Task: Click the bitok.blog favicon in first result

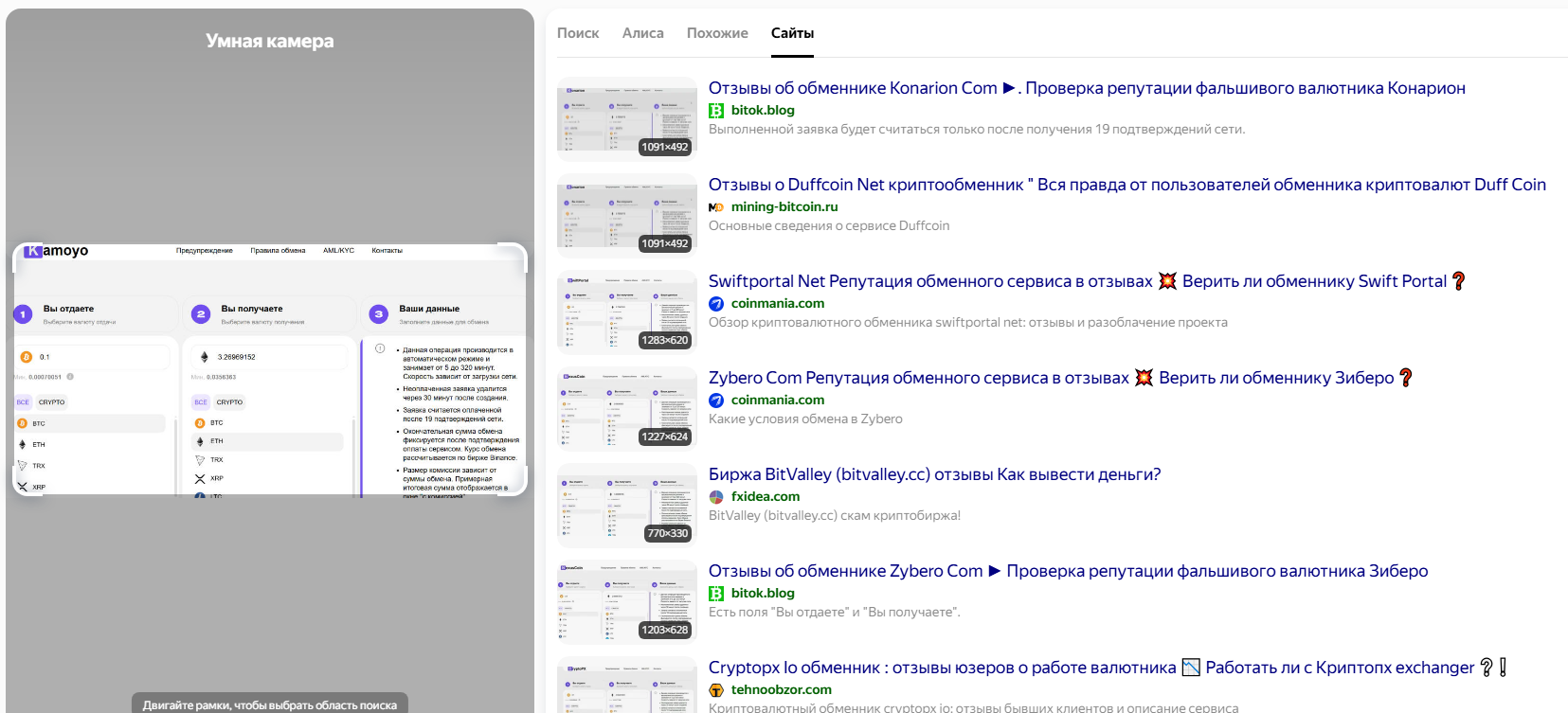Action: [716, 111]
